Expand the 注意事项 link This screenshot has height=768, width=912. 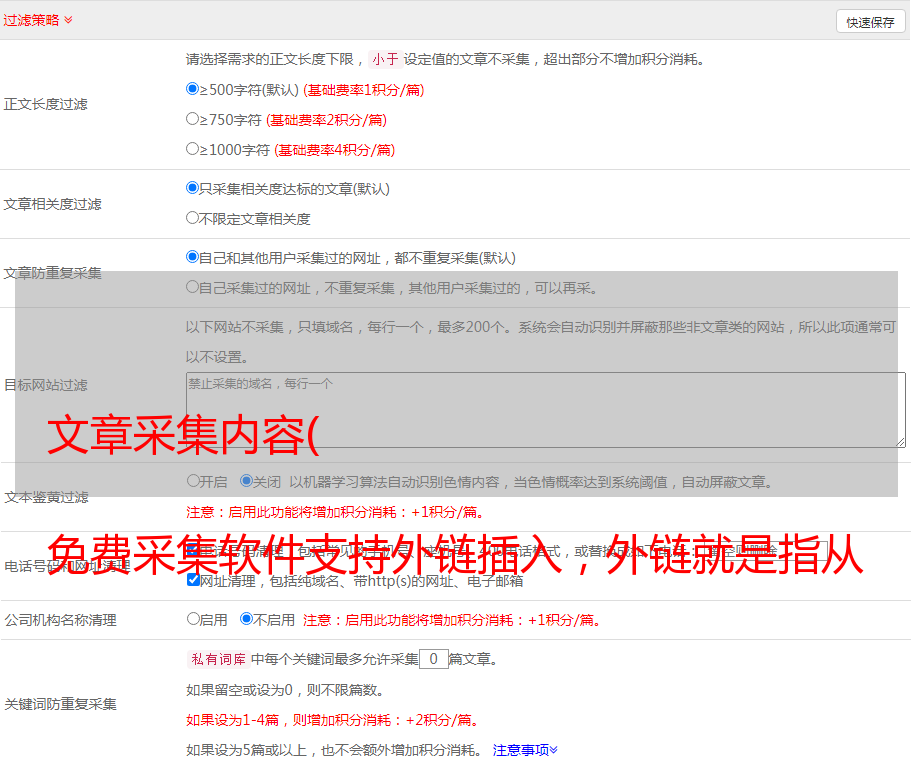pos(525,749)
